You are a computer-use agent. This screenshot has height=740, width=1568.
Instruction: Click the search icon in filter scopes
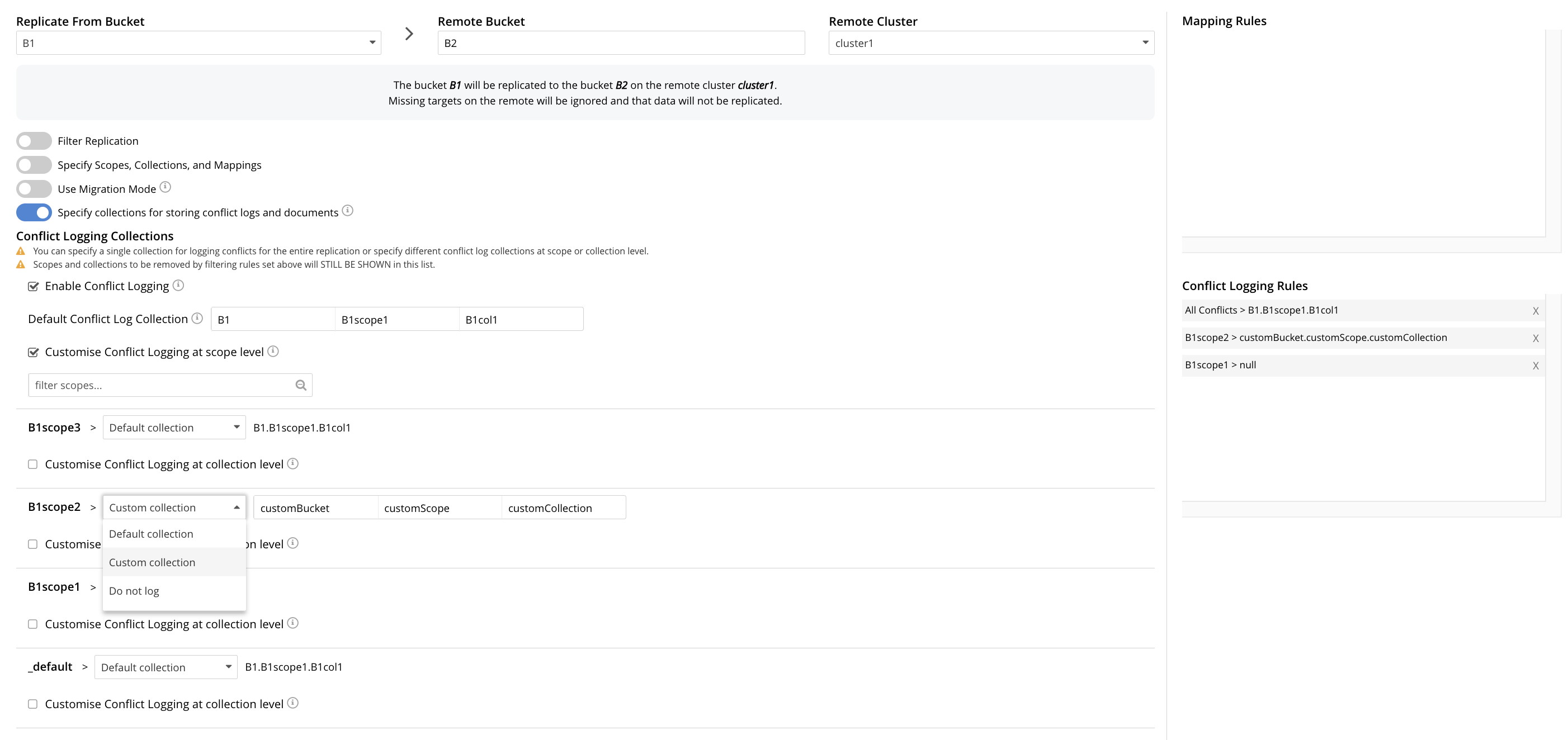(301, 385)
